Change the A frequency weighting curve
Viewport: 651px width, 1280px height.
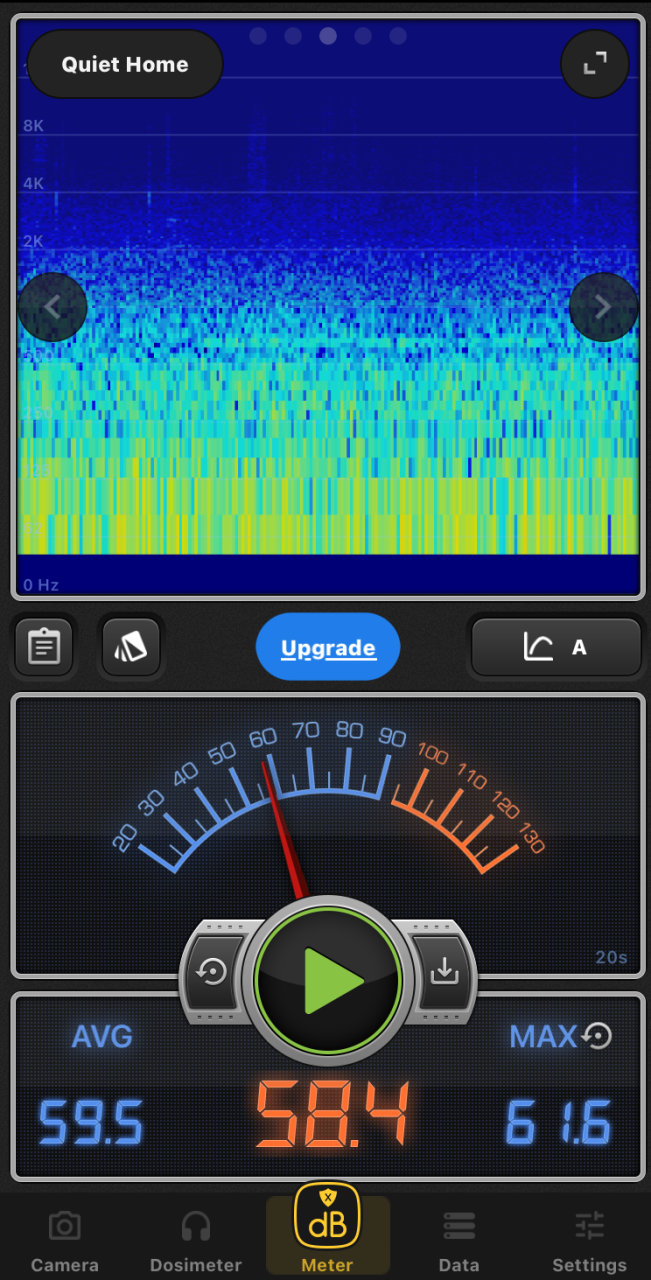556,648
